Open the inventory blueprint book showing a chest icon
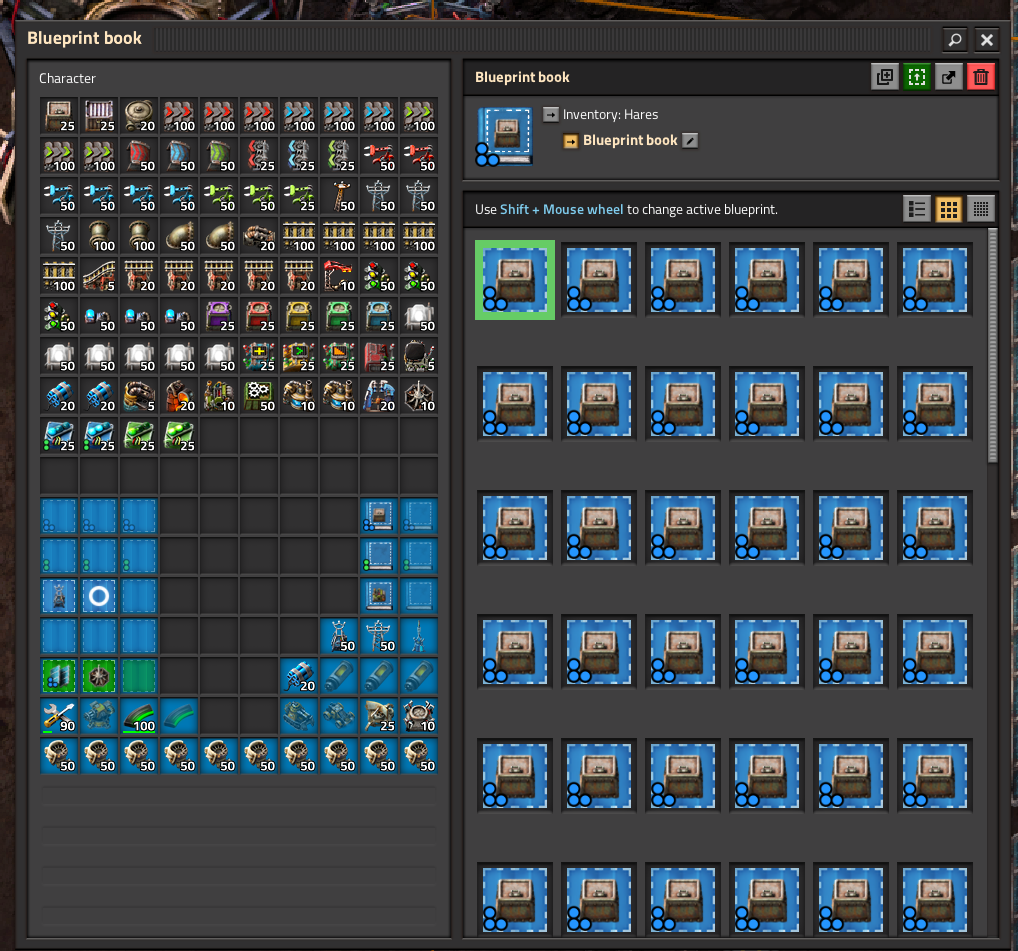Screen dimensions: 1018x951 pyautogui.click(x=379, y=517)
